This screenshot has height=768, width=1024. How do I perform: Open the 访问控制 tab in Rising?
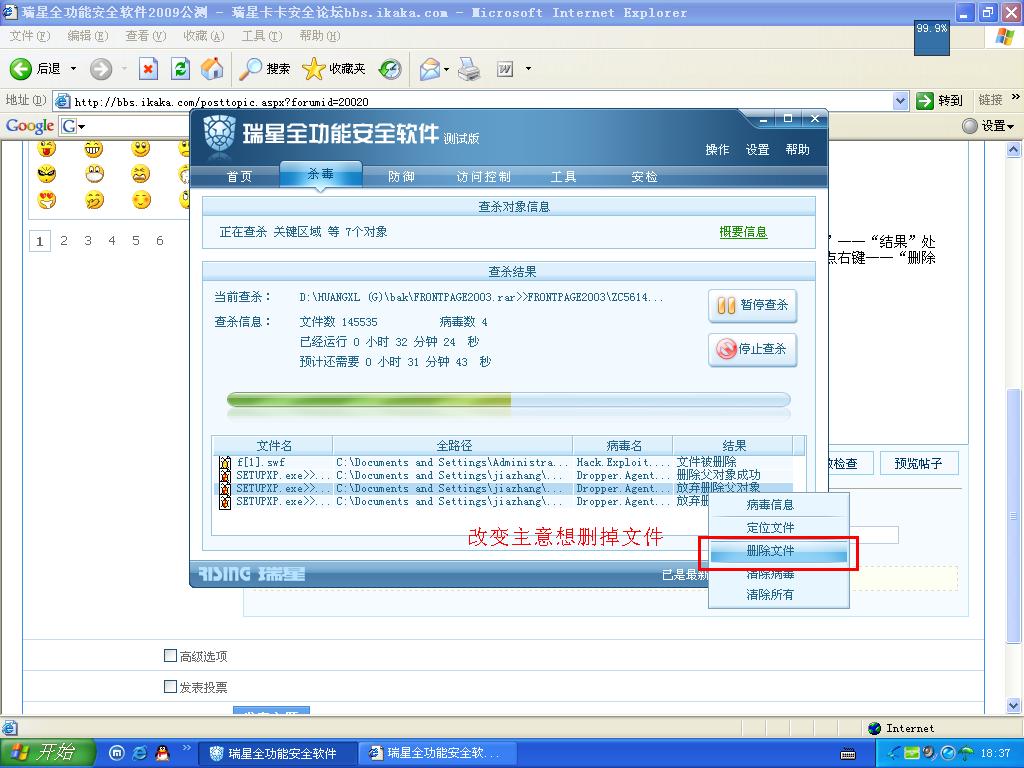[483, 177]
